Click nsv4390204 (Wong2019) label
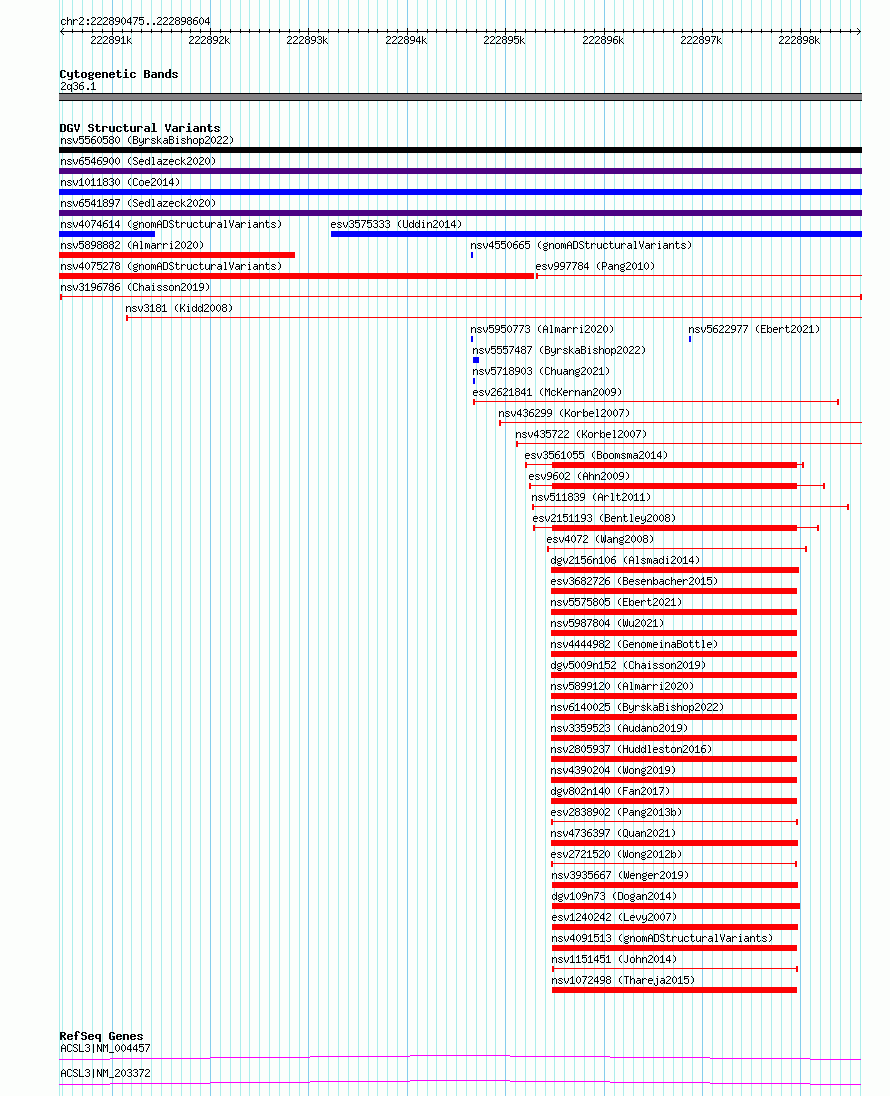This screenshot has height=1096, width=890. tap(613, 770)
